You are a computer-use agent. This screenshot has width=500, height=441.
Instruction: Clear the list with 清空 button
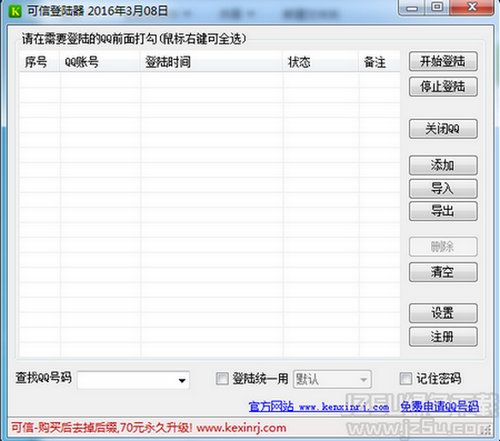coord(443,272)
